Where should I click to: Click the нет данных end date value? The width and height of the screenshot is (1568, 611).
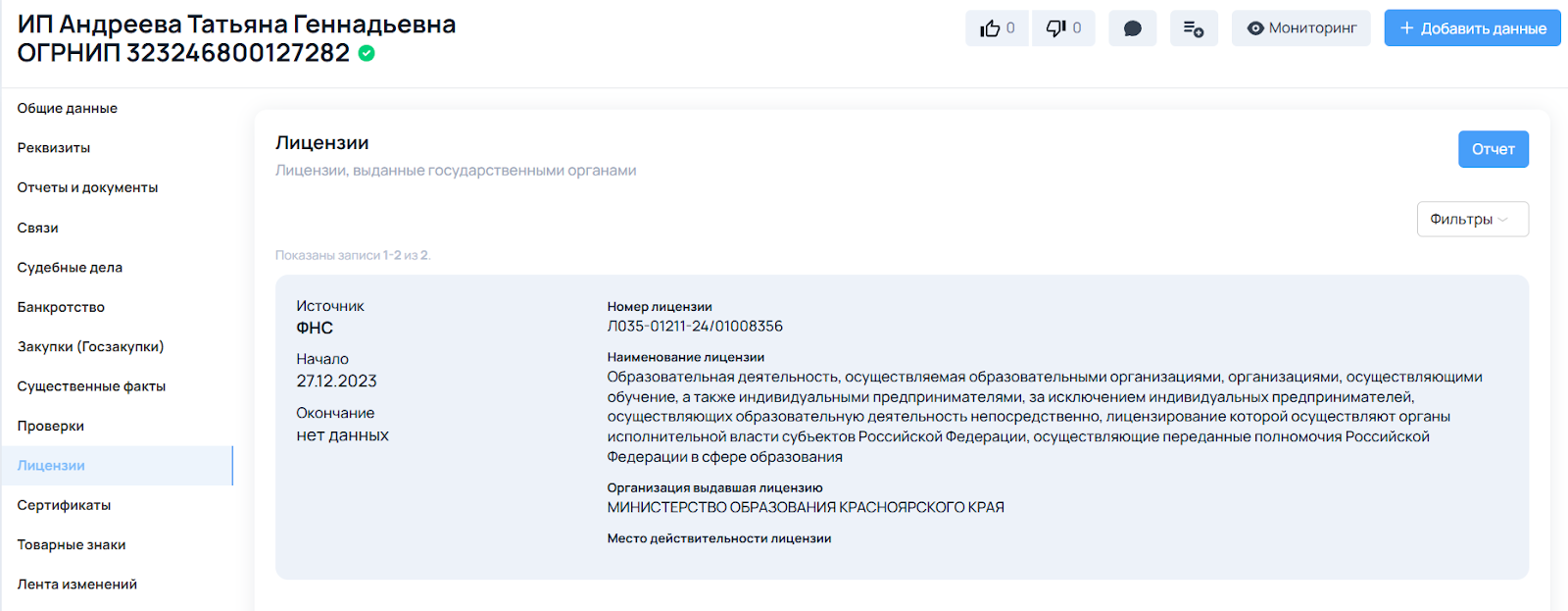point(342,434)
